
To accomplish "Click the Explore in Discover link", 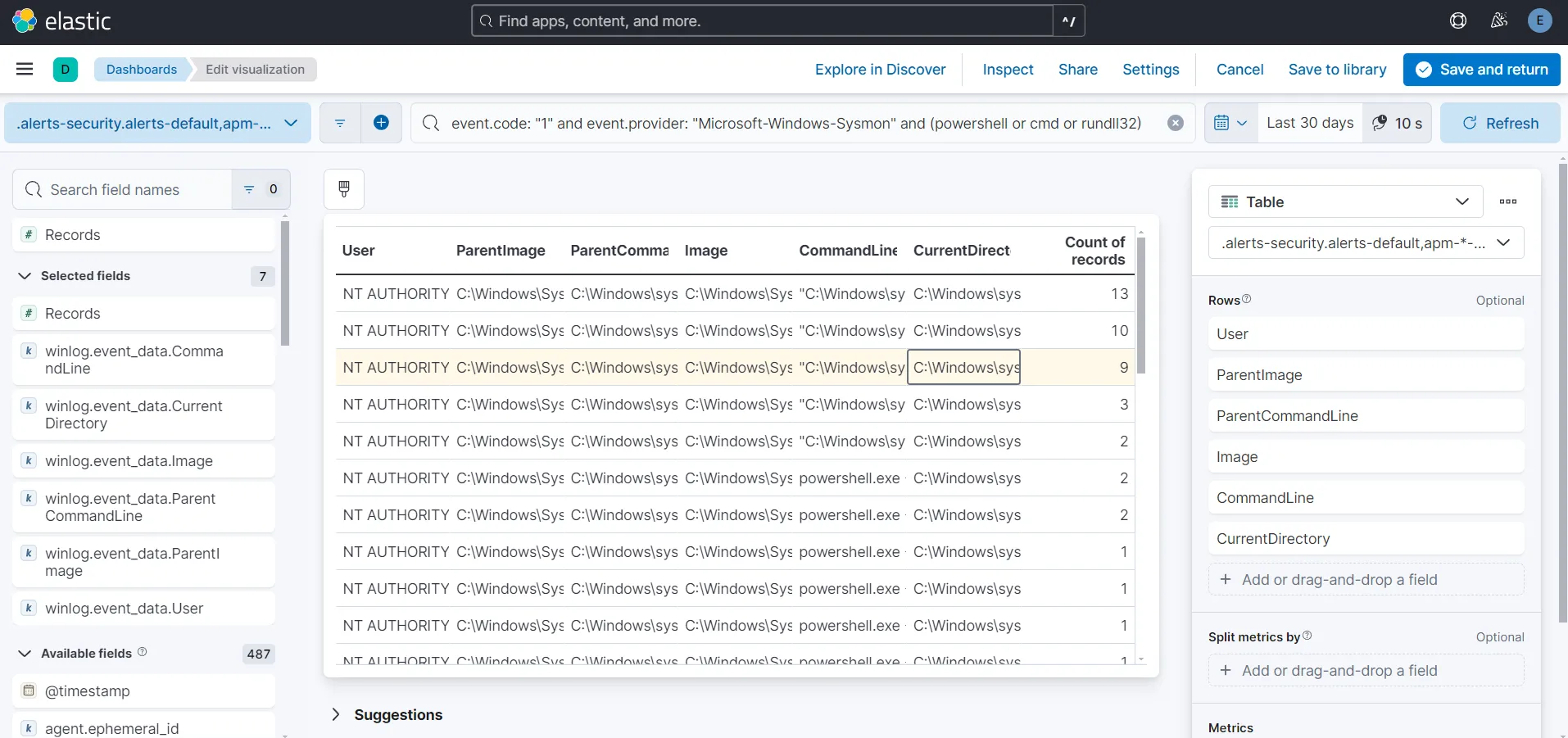I will click(x=880, y=70).
